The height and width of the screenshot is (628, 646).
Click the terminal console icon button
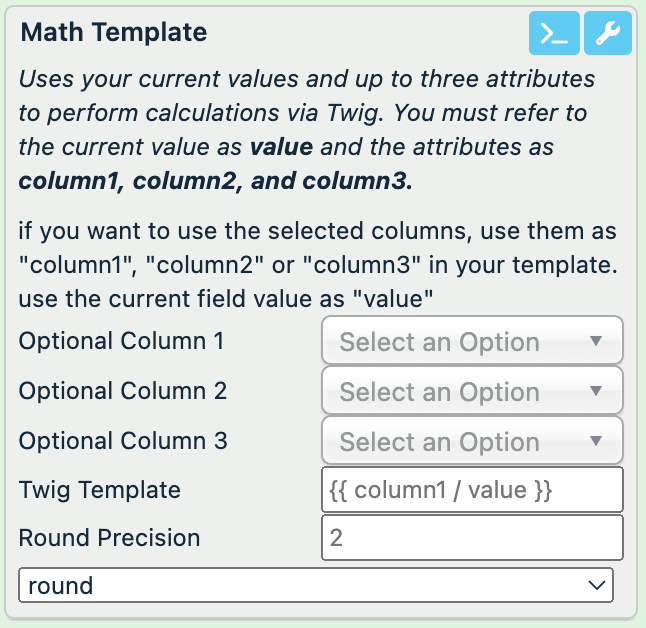click(x=554, y=34)
